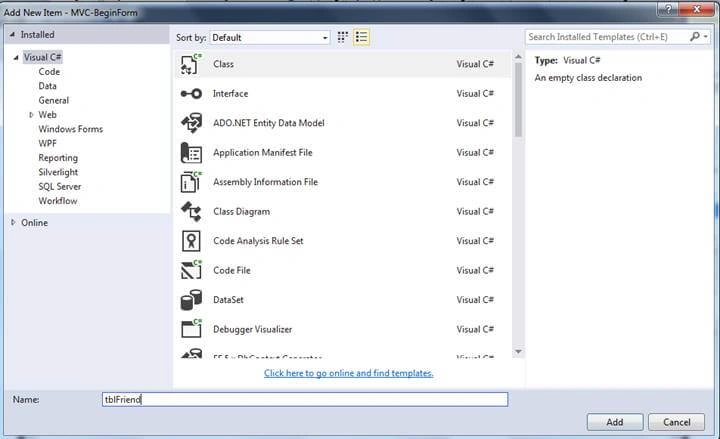Click the Code Analysis Rule Set icon
Screen dimensions: 720x439
[x=191, y=241]
